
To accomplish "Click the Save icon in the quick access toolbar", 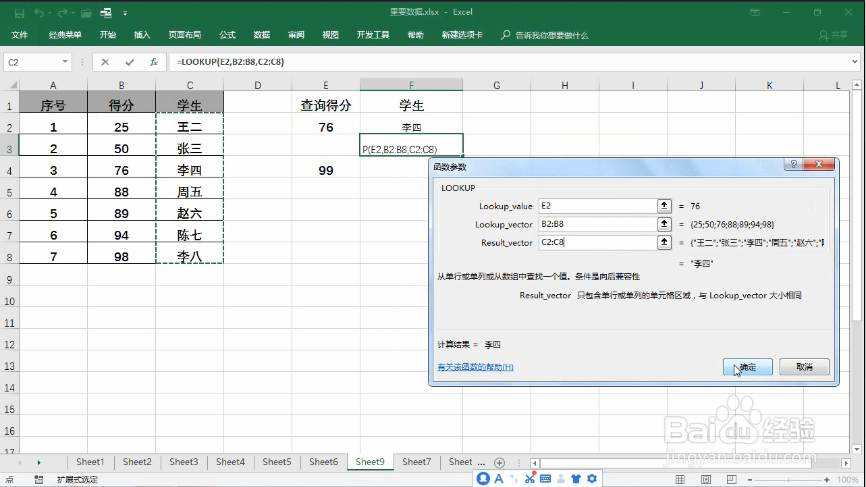I will point(19,13).
